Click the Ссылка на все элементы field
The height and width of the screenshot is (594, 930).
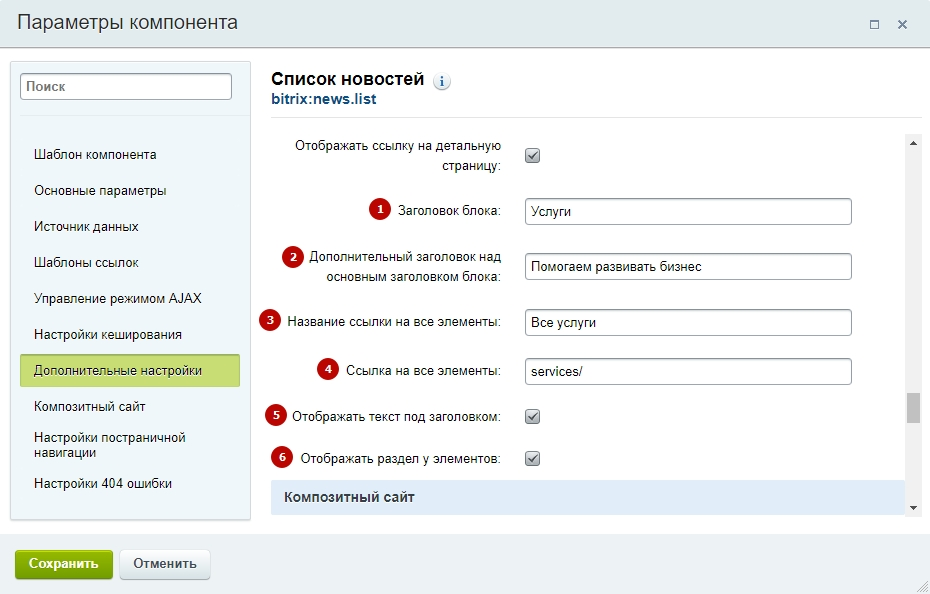[687, 372]
